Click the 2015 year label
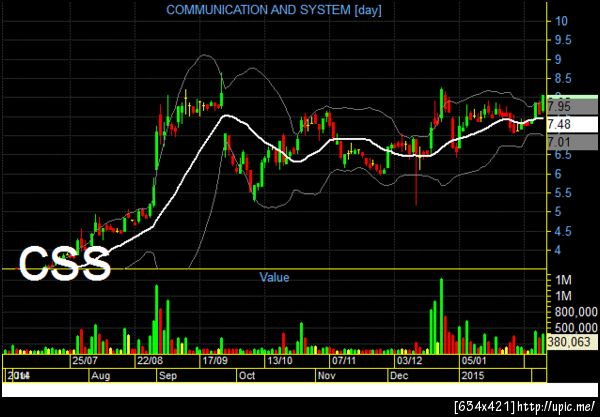Image resolution: width=600 pixels, height=417 pixels. (473, 376)
